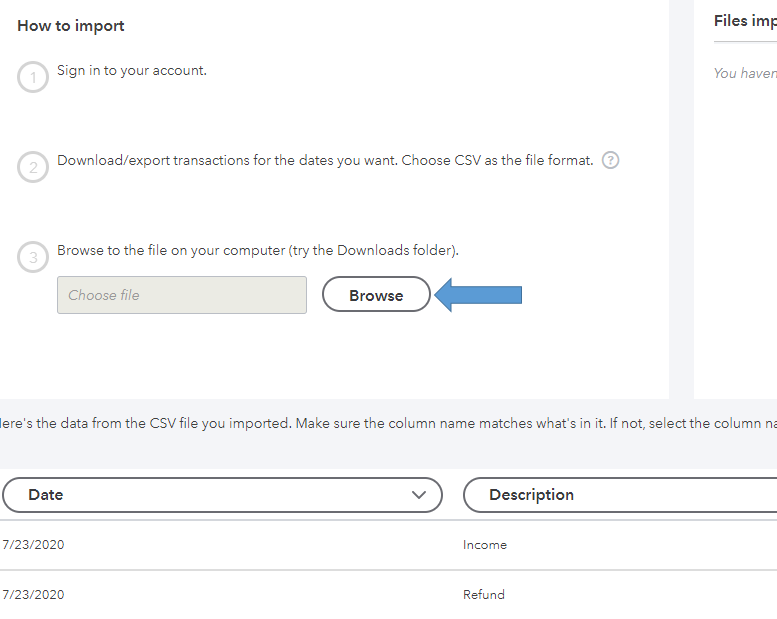Screen dimensions: 777x619
Task: Click 'Browse to the file' instruction text
Action: pos(257,251)
